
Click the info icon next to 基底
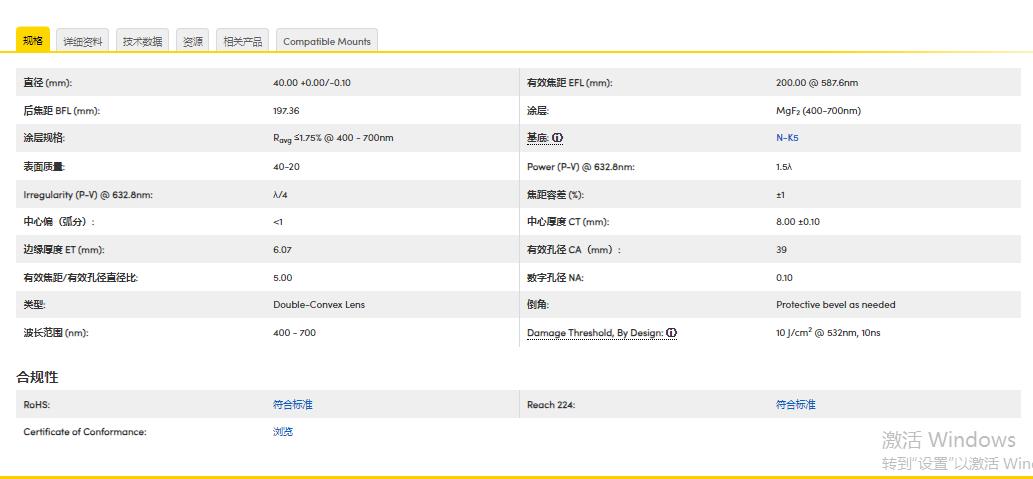(x=558, y=138)
